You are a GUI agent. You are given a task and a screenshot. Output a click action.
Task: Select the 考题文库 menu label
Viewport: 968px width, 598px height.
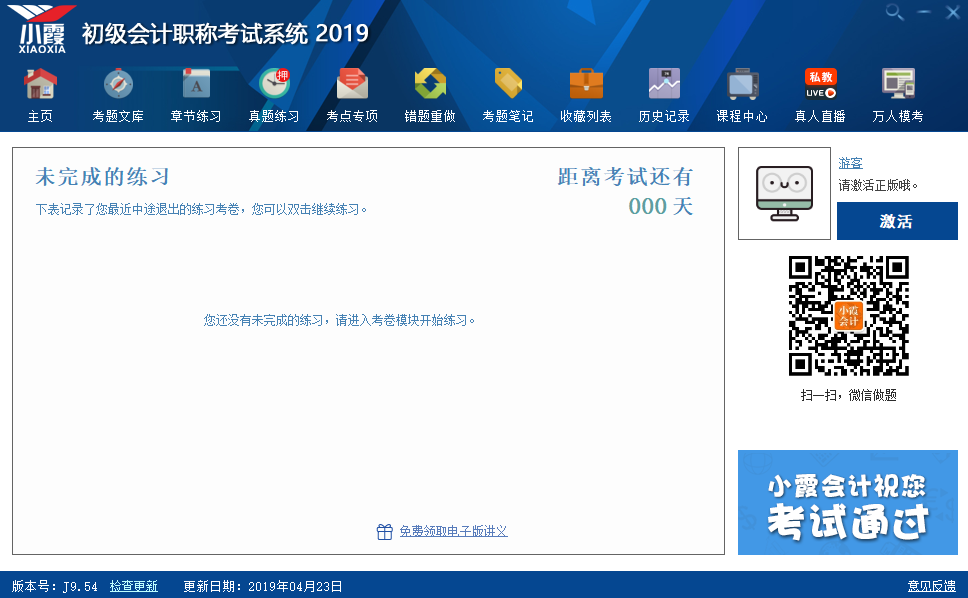coord(118,116)
